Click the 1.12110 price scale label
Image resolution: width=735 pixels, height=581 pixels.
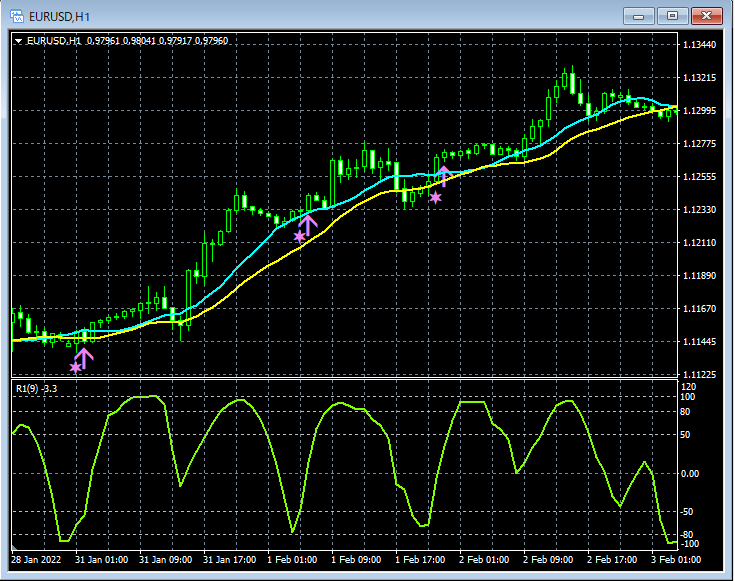[x=699, y=243]
